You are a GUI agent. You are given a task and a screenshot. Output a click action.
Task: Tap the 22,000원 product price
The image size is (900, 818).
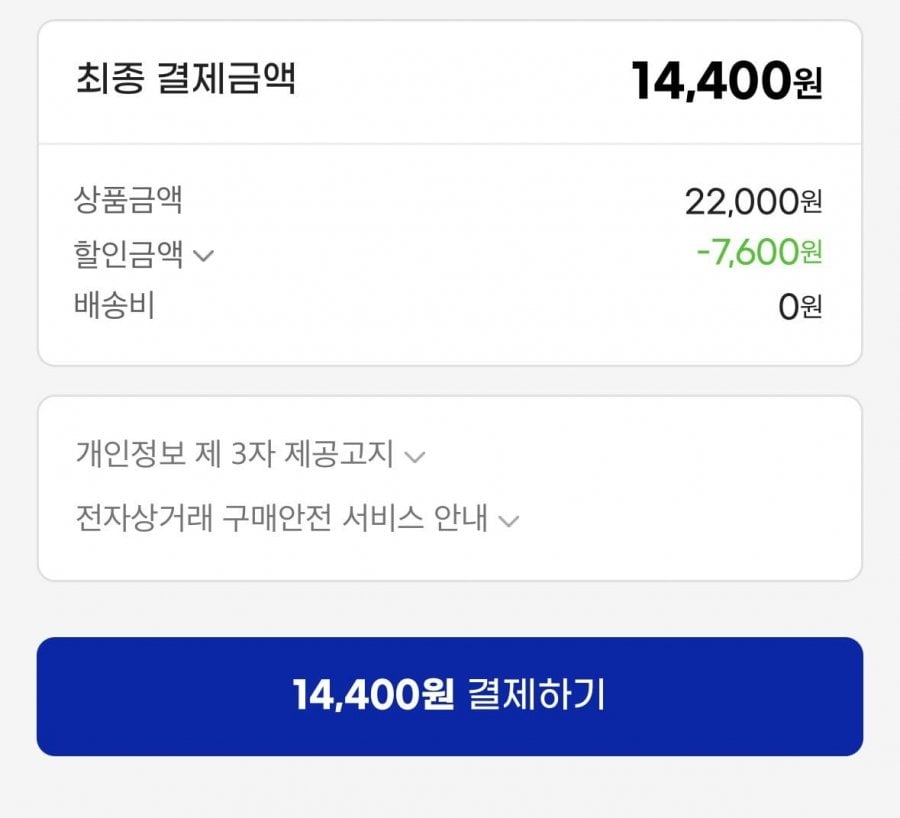[753, 202]
